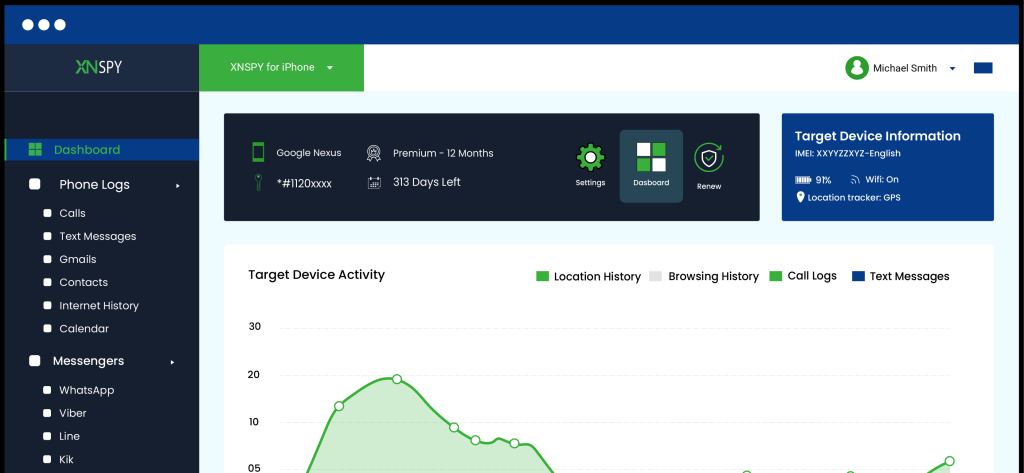The image size is (1024, 473).
Task: Tick the Internet History checkbox
Action: point(47,306)
